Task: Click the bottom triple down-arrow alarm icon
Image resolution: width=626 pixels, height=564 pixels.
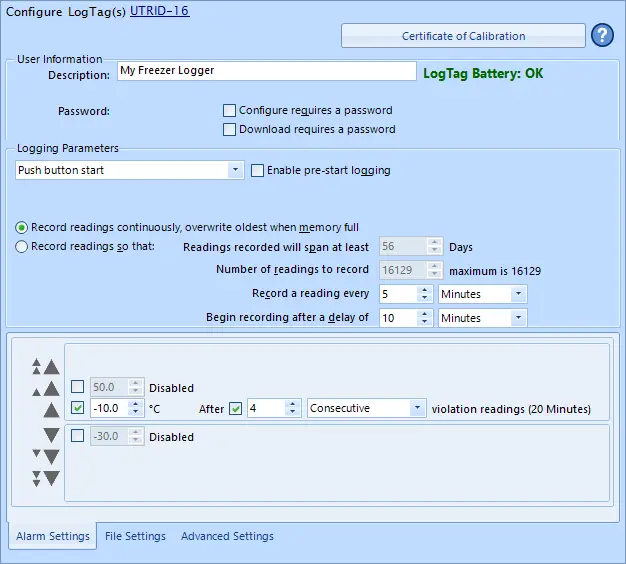Action: [45, 478]
